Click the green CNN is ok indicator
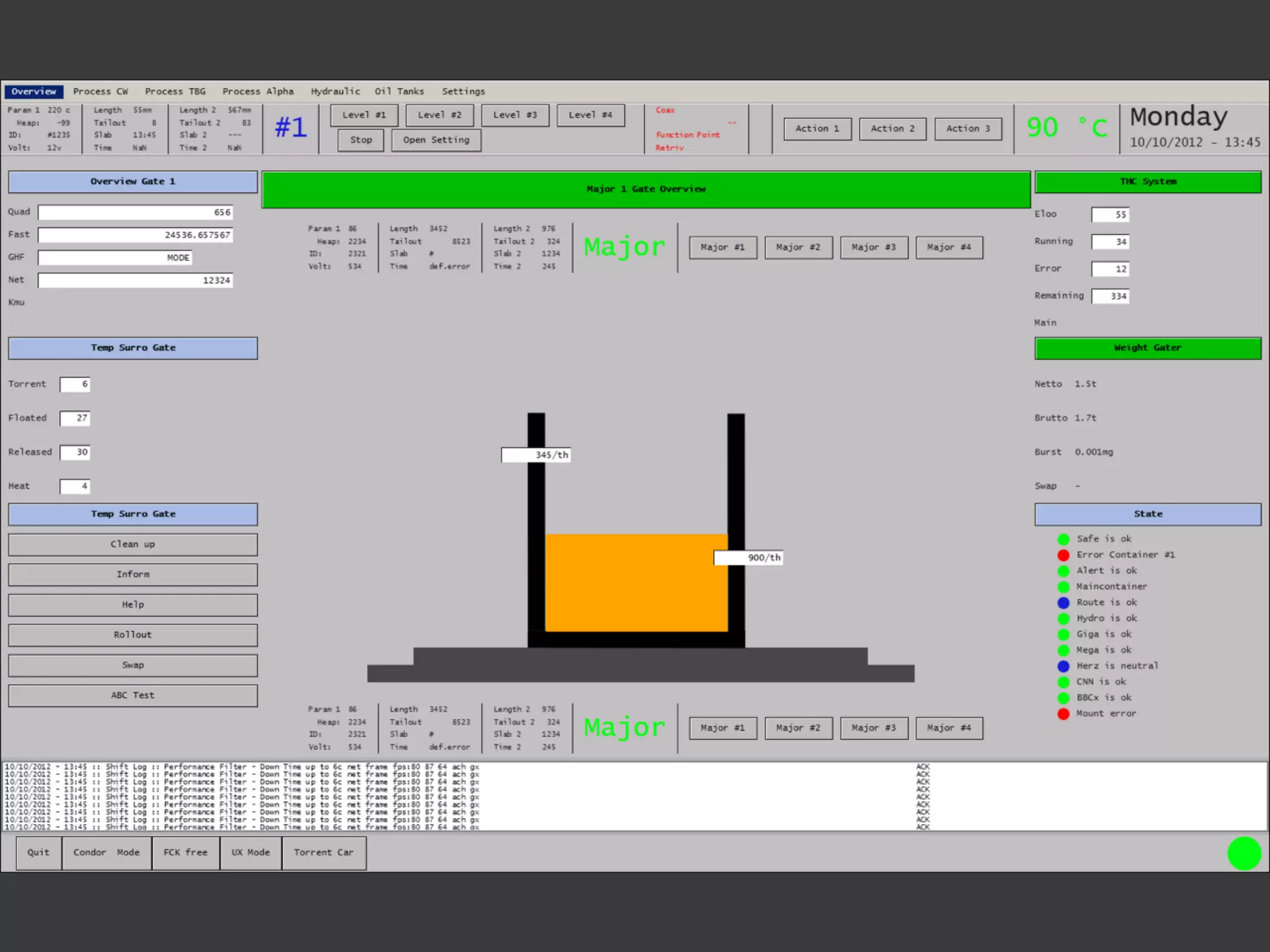Screen dimensions: 1270x952 coord(1064,682)
